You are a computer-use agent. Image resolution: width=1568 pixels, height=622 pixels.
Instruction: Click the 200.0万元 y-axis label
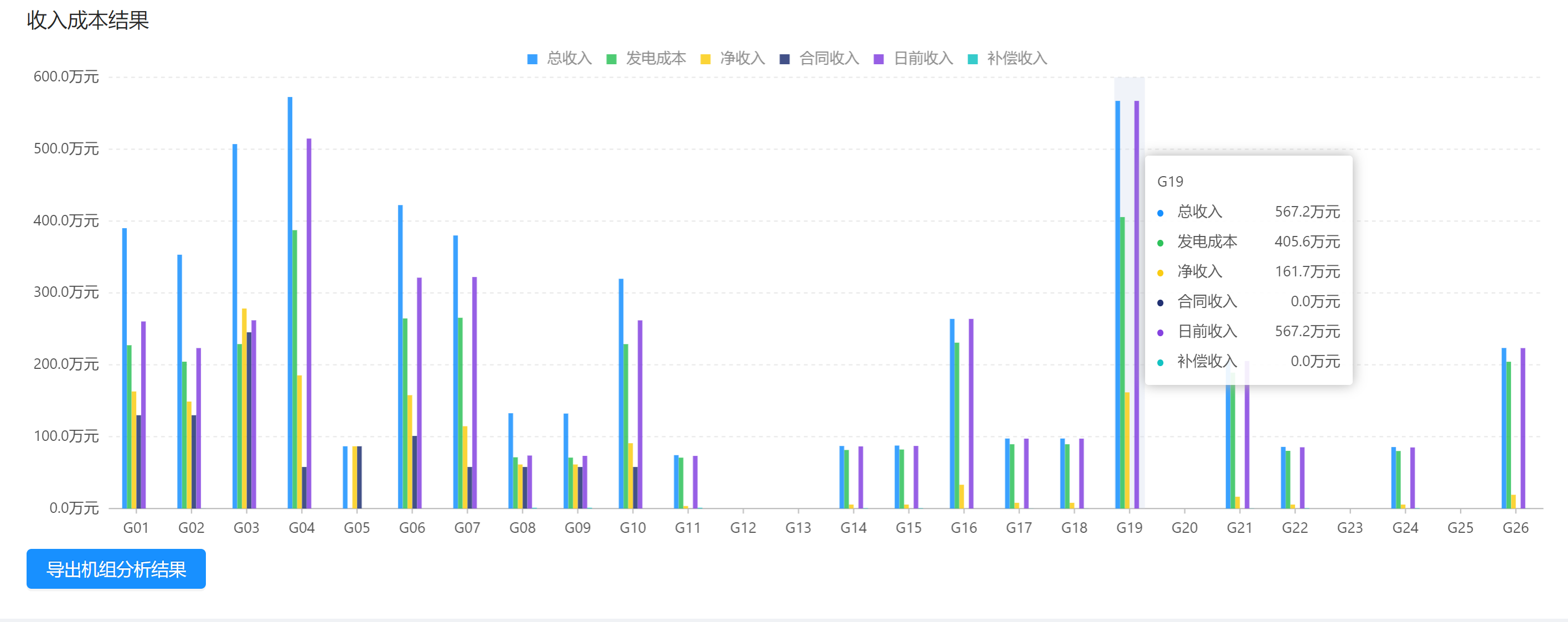click(66, 364)
